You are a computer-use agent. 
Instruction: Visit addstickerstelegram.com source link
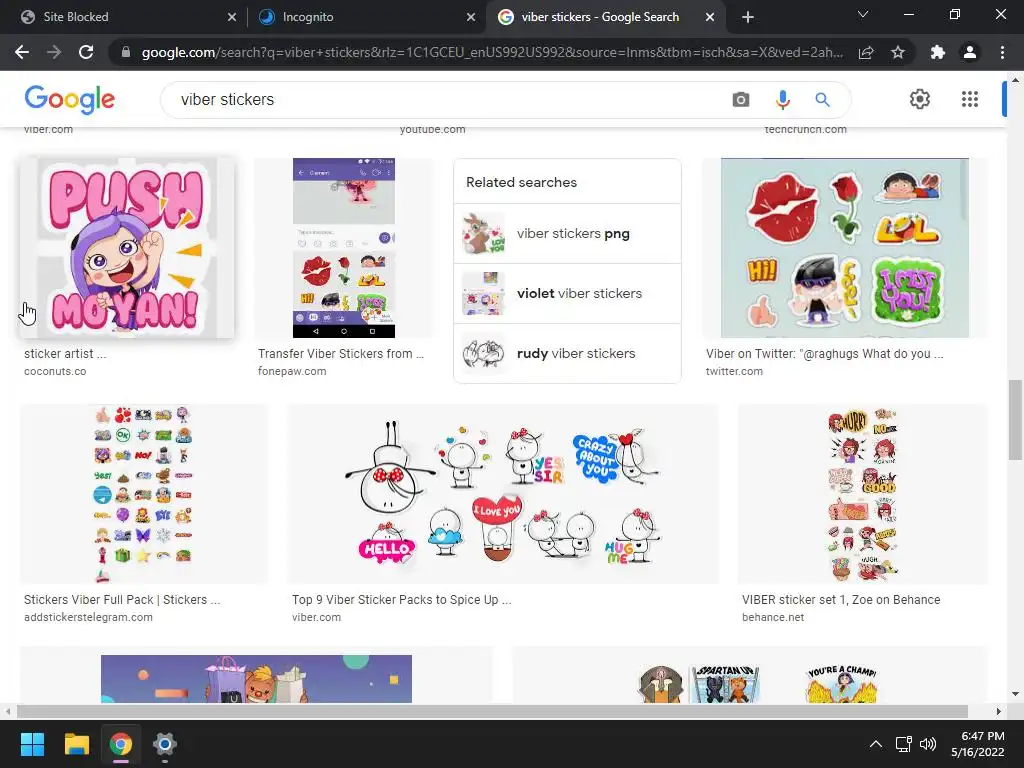click(88, 617)
